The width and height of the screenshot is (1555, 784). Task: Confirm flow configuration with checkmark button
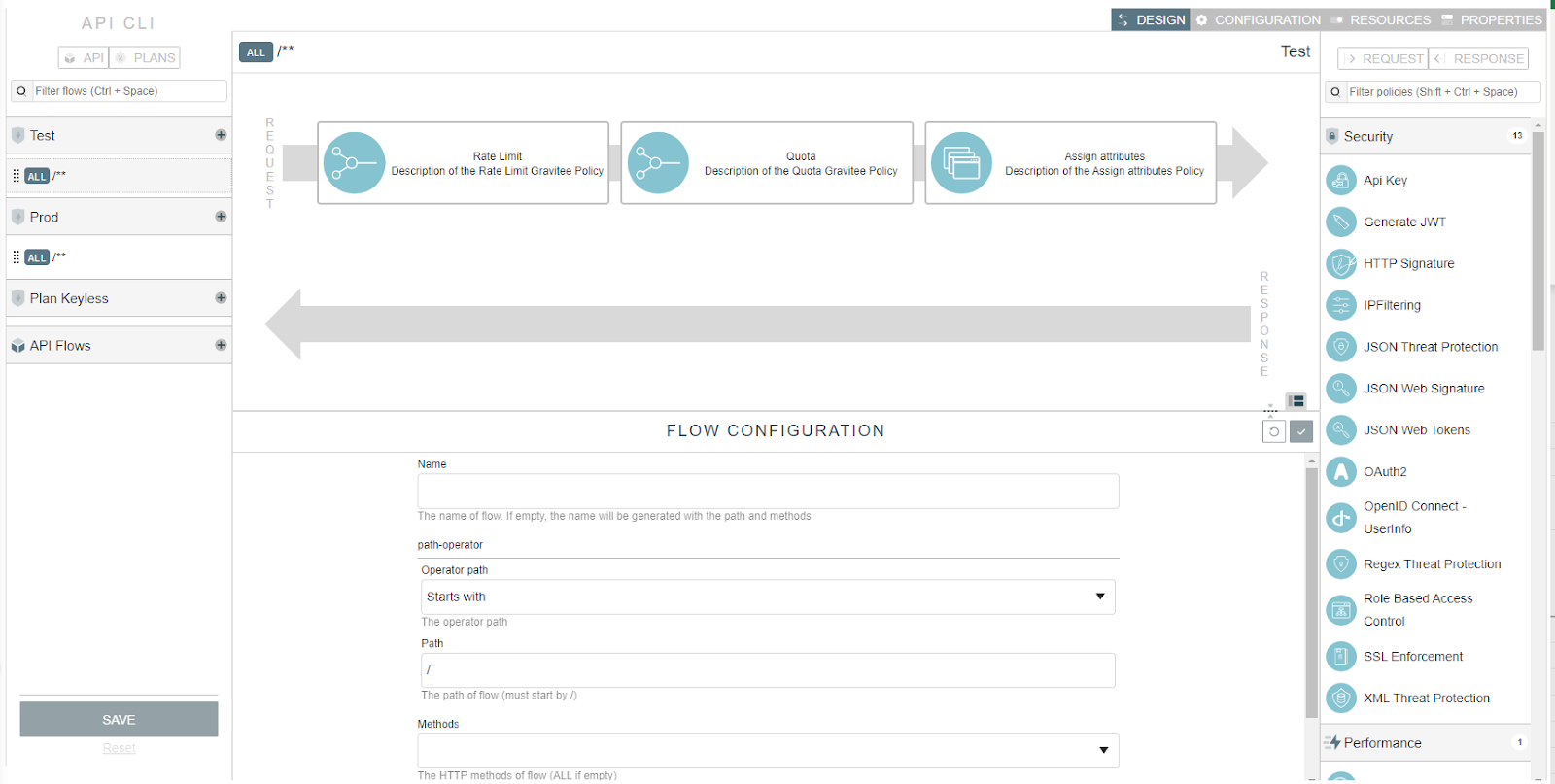click(1301, 431)
